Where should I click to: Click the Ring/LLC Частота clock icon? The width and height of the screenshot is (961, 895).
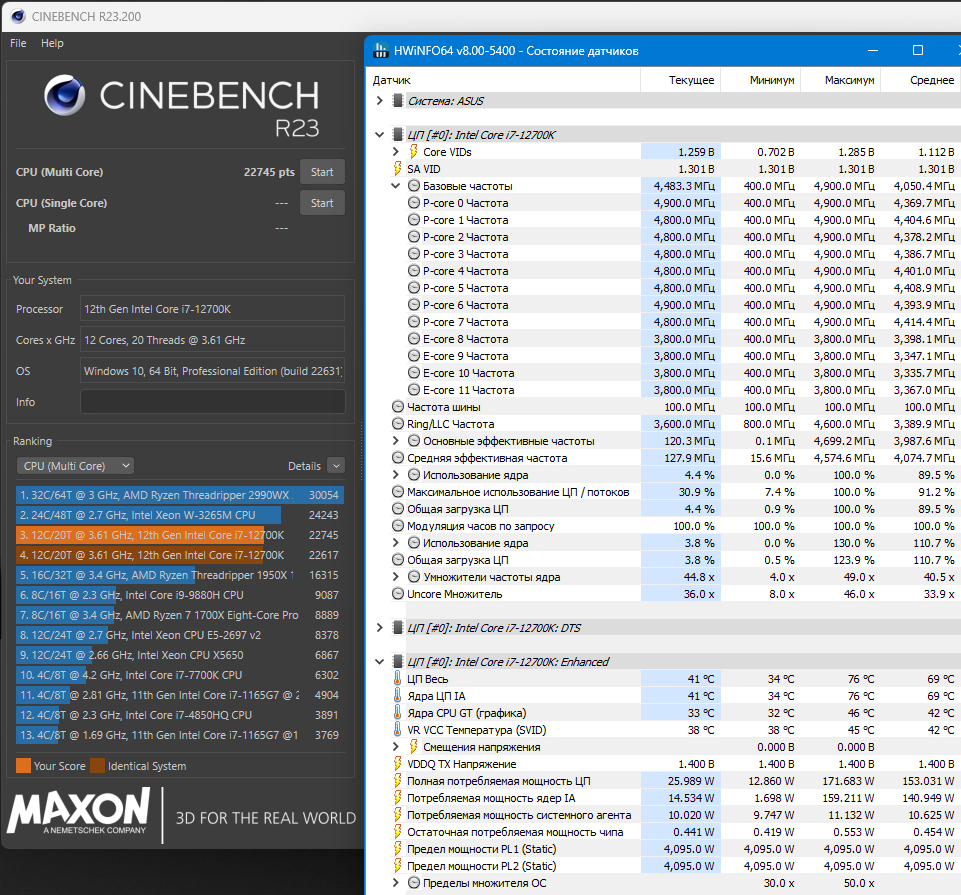398,424
